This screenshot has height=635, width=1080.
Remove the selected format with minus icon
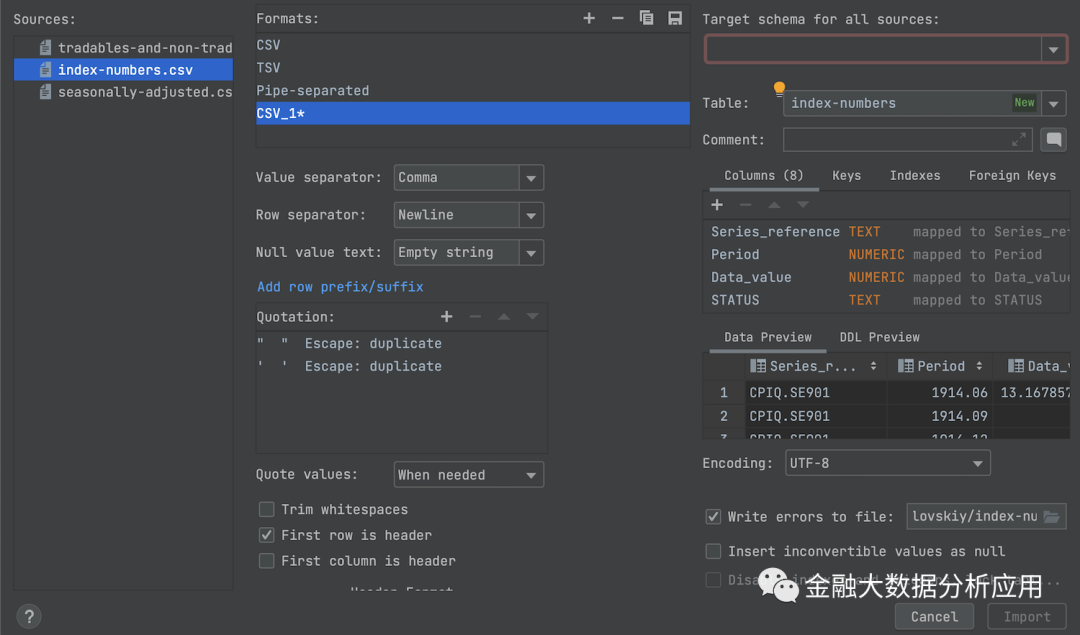617,18
